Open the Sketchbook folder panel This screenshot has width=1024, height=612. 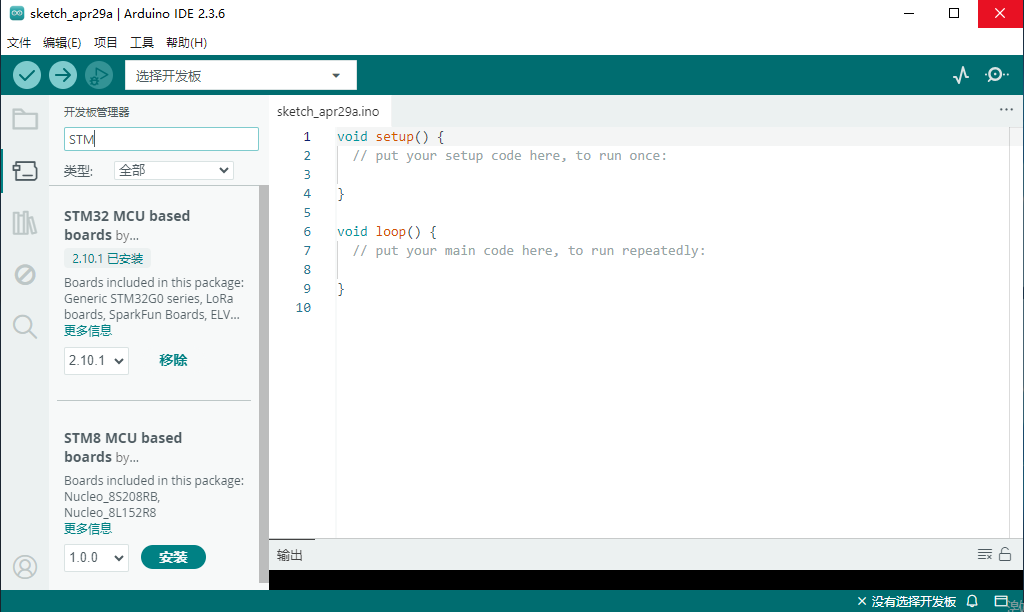pyautogui.click(x=25, y=119)
